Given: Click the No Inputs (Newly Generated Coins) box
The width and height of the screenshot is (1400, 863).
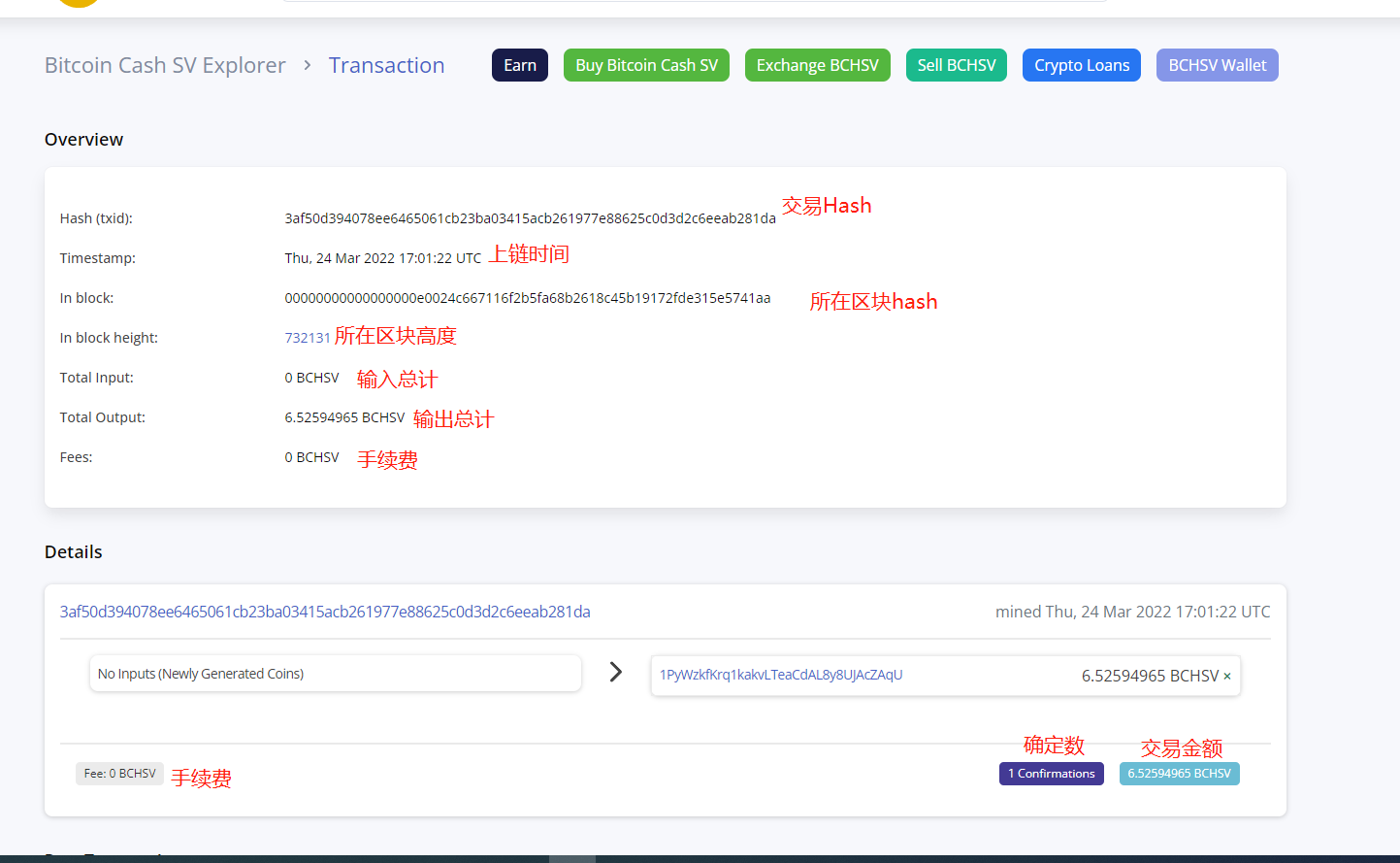Looking at the screenshot, I should (x=335, y=674).
